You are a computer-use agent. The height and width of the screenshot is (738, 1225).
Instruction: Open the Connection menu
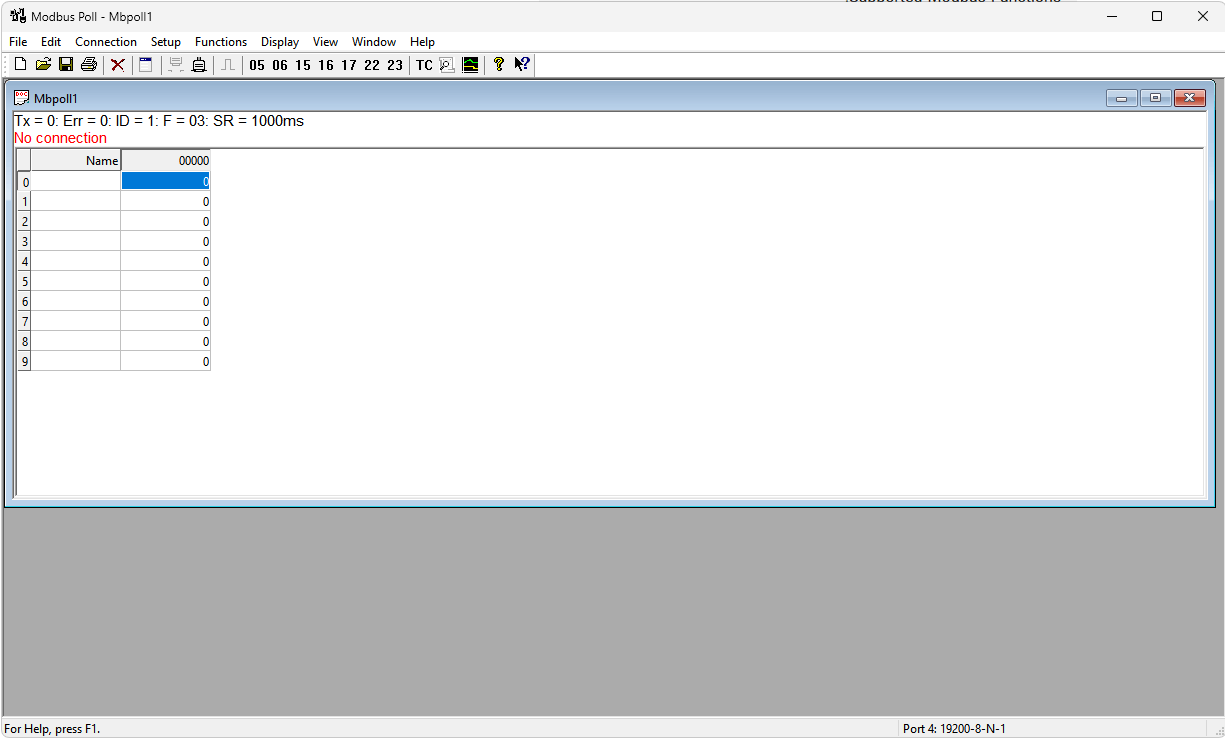[x=106, y=42]
